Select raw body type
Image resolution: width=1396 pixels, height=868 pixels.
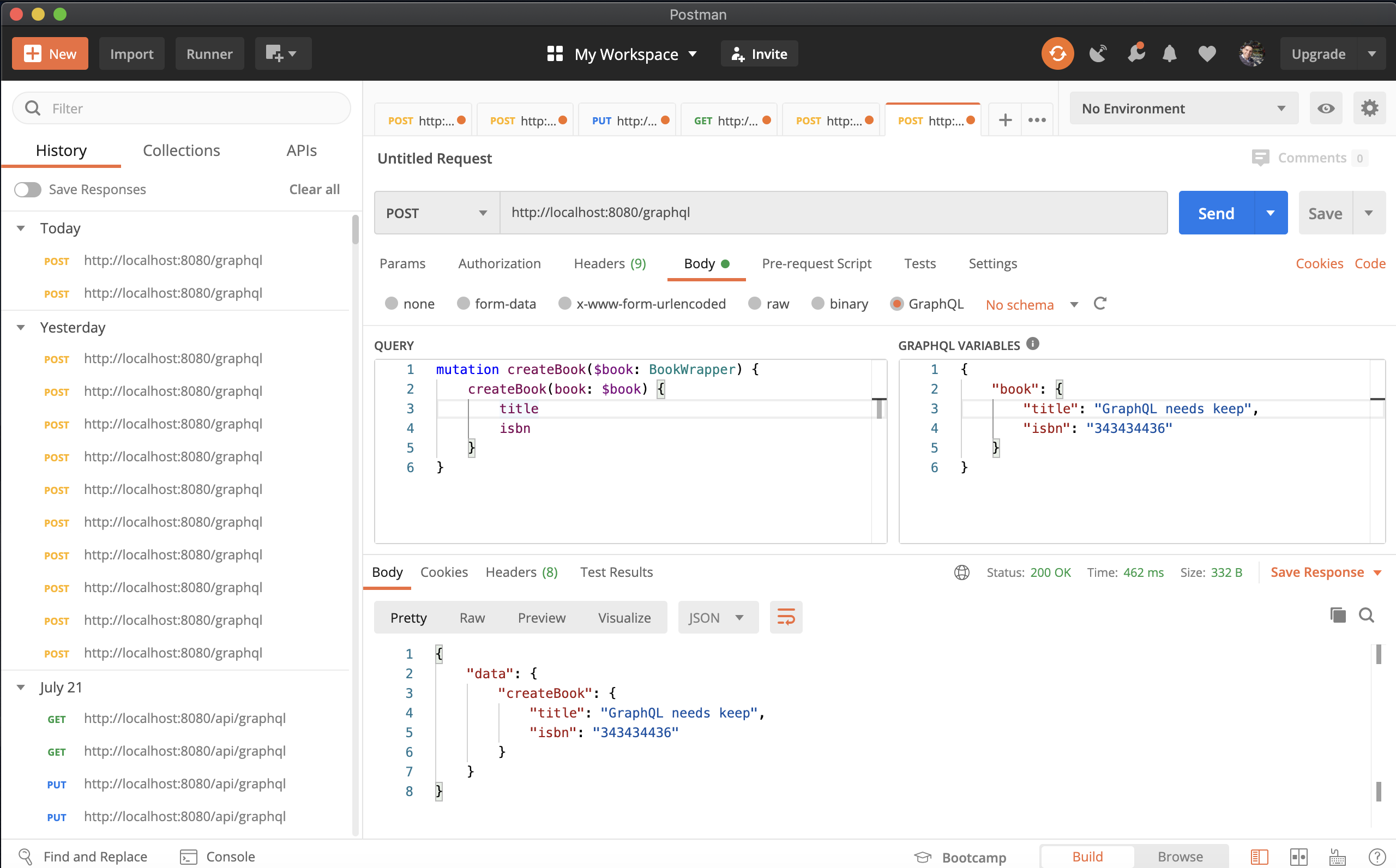pyautogui.click(x=755, y=303)
